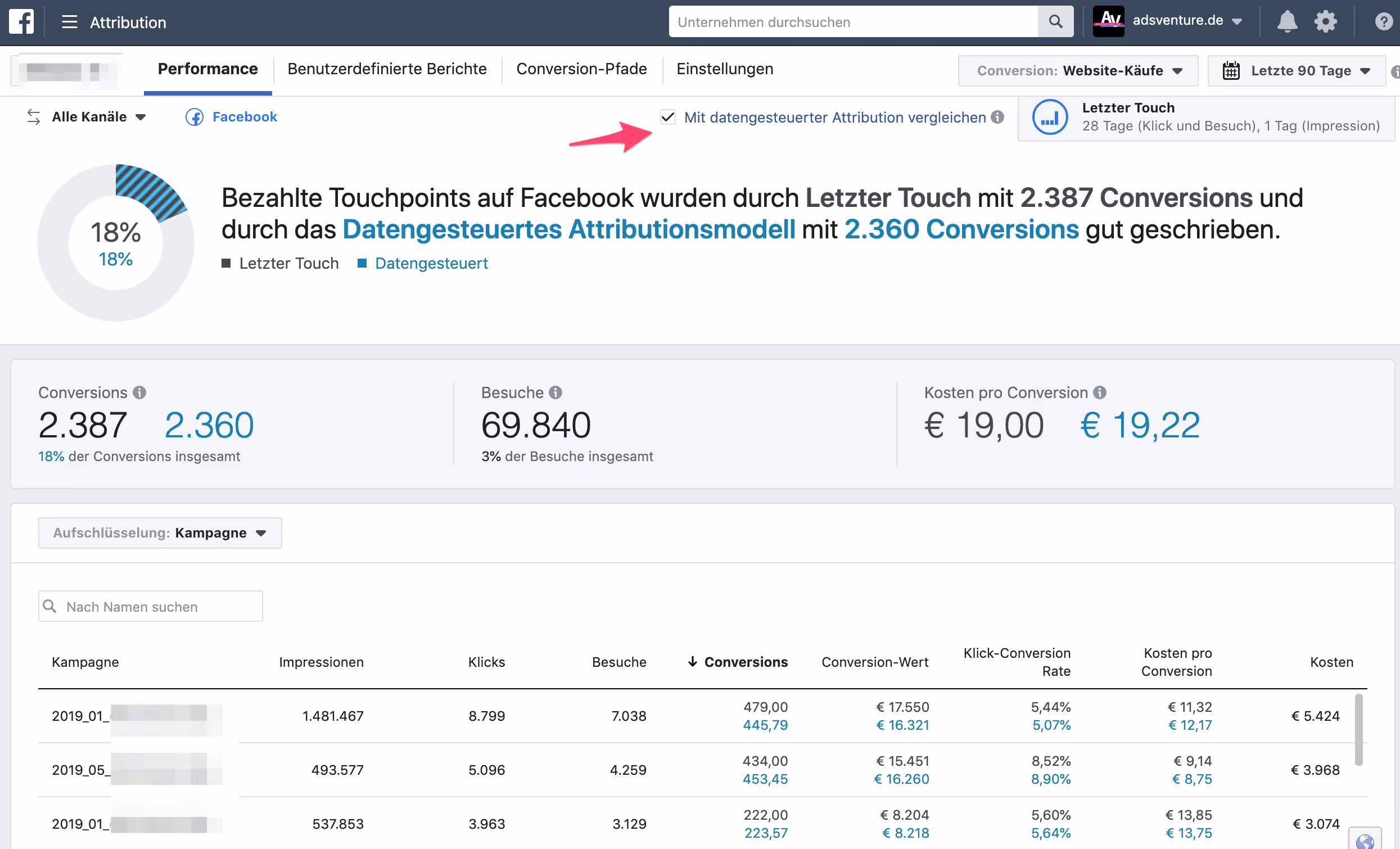1400x849 pixels.
Task: Click the Nach Namen suchen input
Action: click(151, 606)
